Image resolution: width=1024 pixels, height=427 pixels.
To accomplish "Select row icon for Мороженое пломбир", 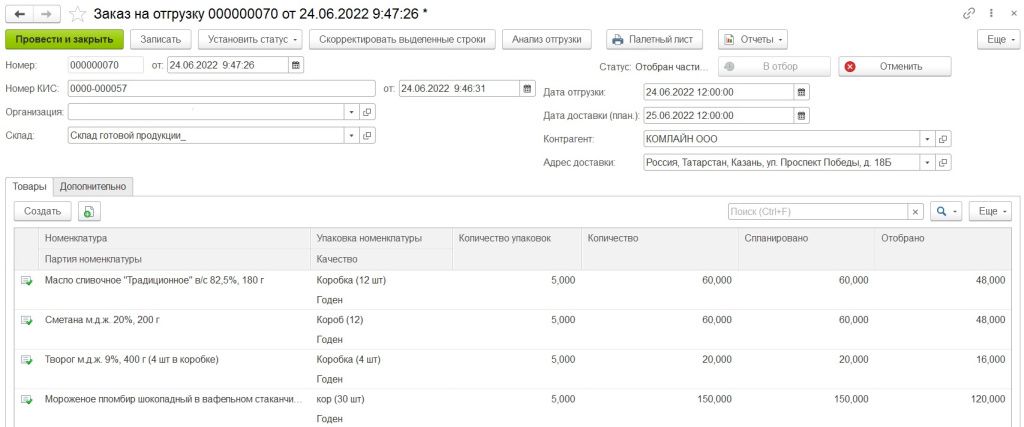I will tap(26, 399).
